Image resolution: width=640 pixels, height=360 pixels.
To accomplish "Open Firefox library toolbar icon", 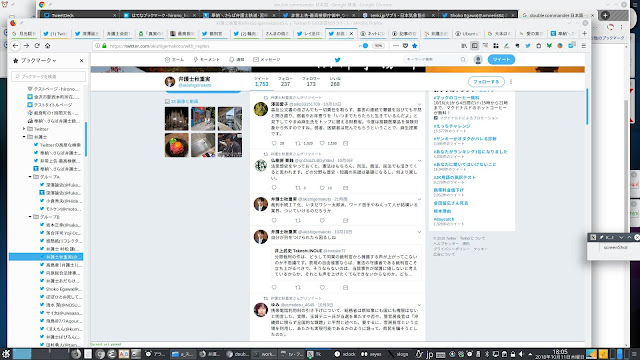I will tap(464, 46).
